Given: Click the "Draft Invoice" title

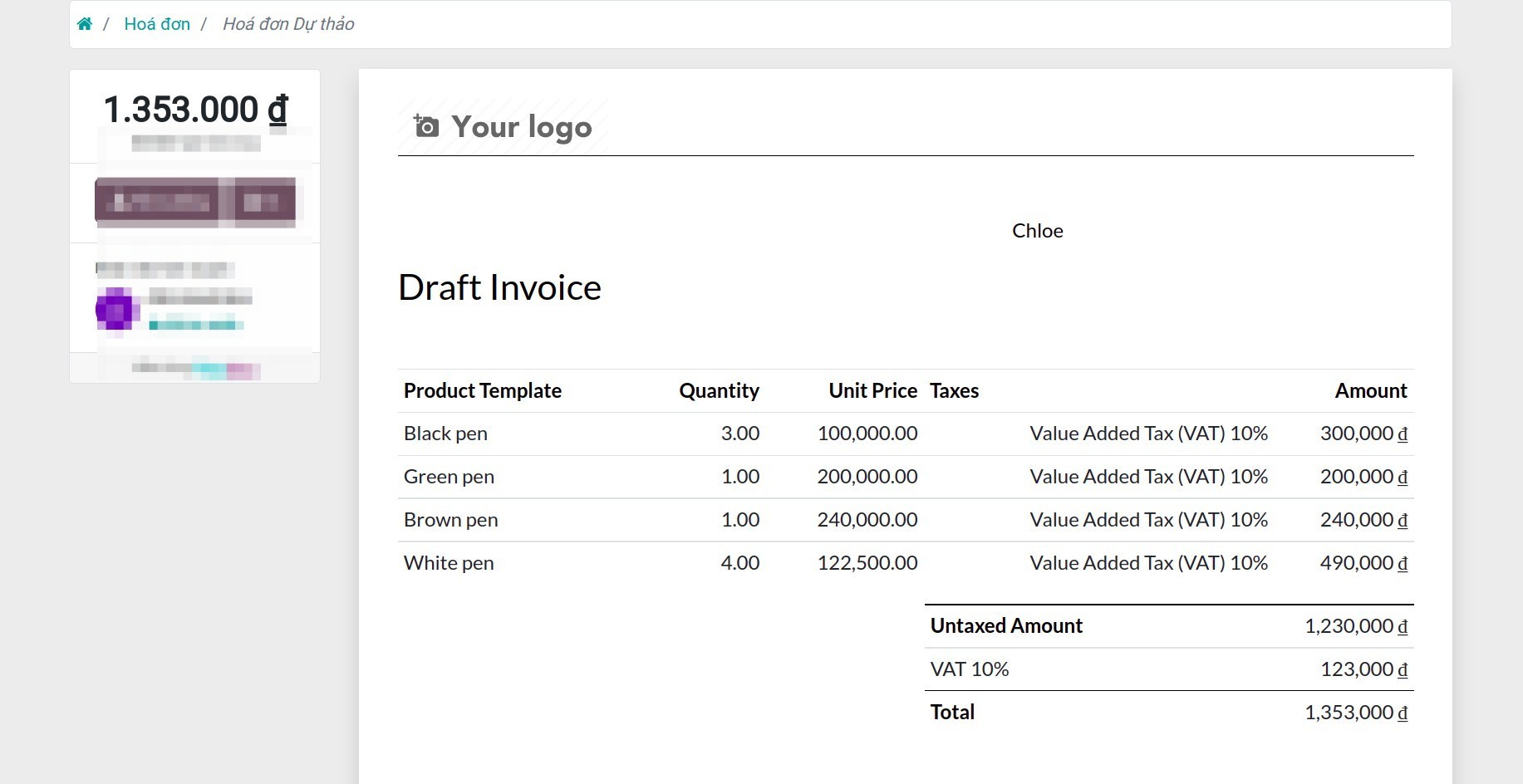Looking at the screenshot, I should pyautogui.click(x=499, y=287).
